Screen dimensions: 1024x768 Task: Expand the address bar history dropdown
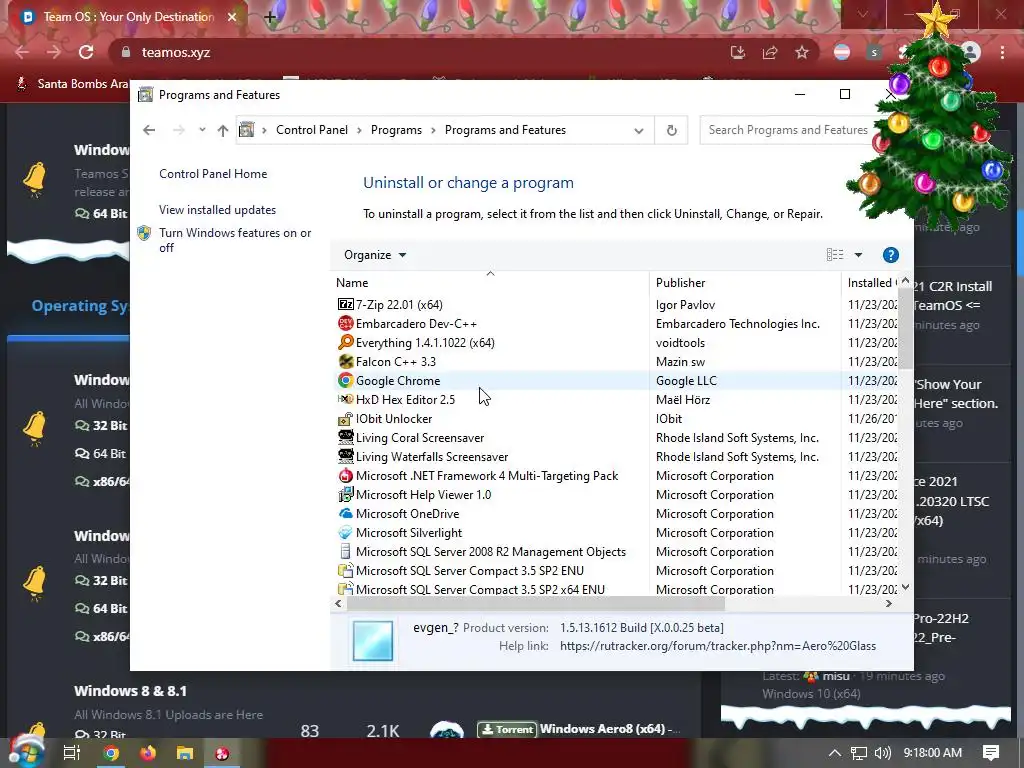pos(639,130)
